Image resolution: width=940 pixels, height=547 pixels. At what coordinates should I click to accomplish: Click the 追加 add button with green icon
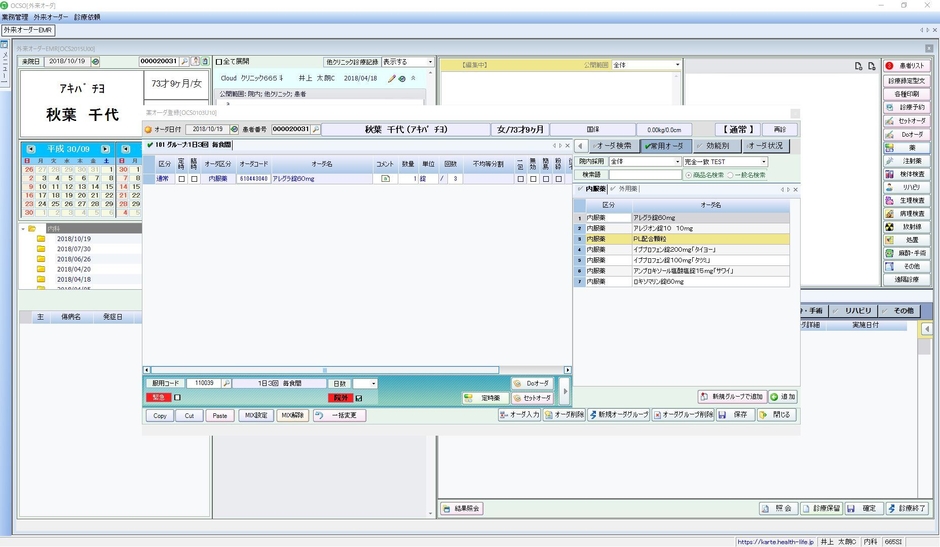point(783,397)
